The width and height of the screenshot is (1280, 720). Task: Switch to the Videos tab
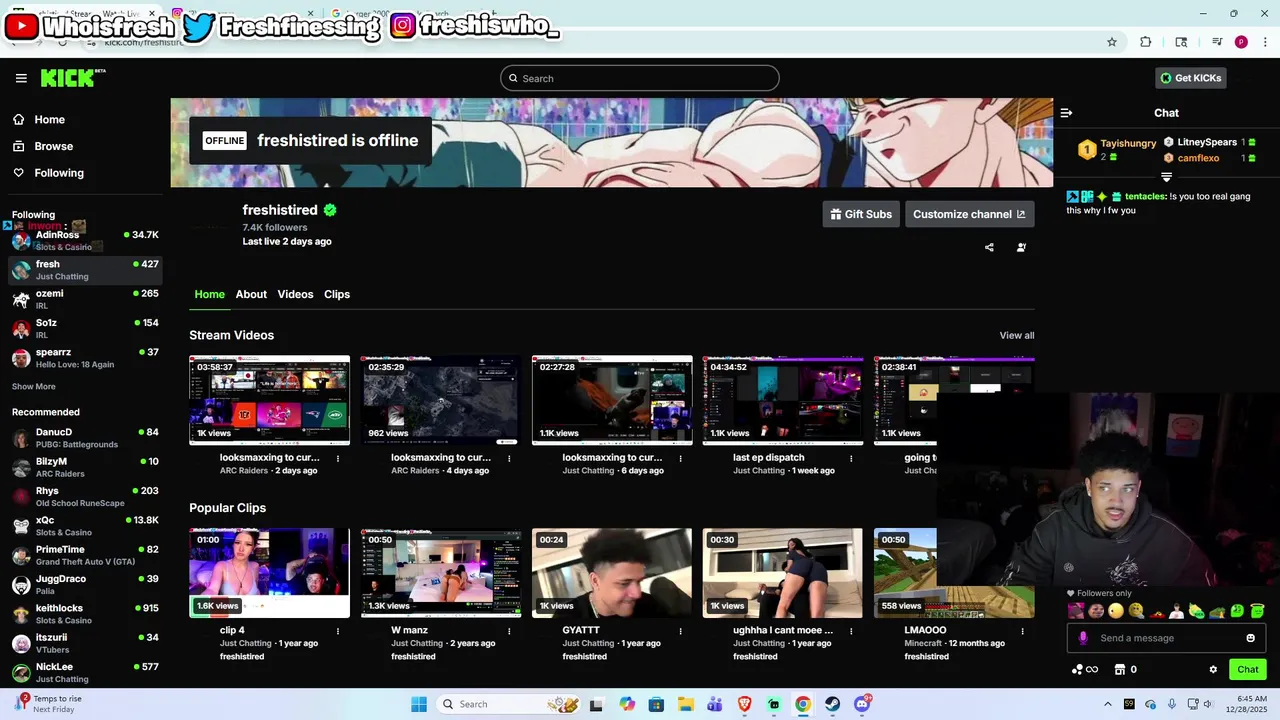[x=295, y=294]
